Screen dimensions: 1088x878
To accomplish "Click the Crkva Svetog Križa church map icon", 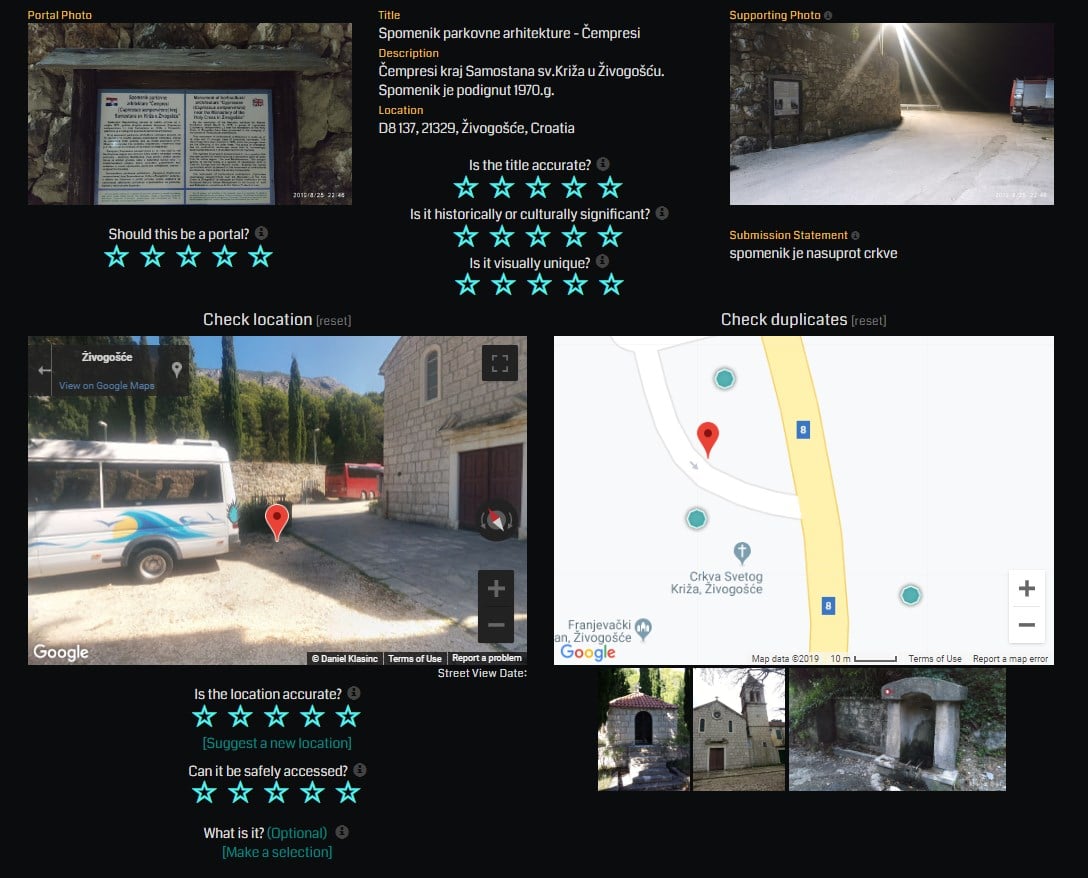I will (x=742, y=552).
